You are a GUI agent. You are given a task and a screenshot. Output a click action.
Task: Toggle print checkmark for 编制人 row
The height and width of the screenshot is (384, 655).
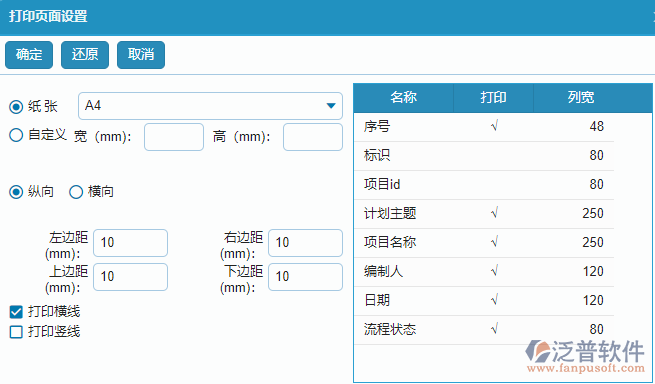(x=494, y=272)
